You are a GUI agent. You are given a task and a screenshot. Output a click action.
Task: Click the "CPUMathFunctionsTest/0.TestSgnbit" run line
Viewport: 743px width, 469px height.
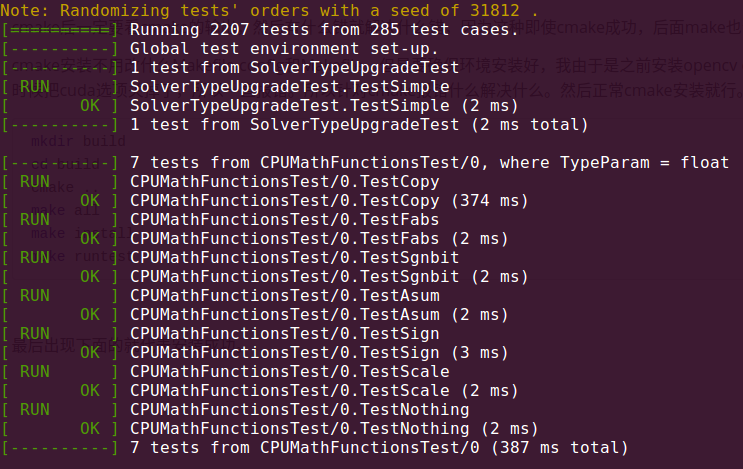(x=295, y=257)
